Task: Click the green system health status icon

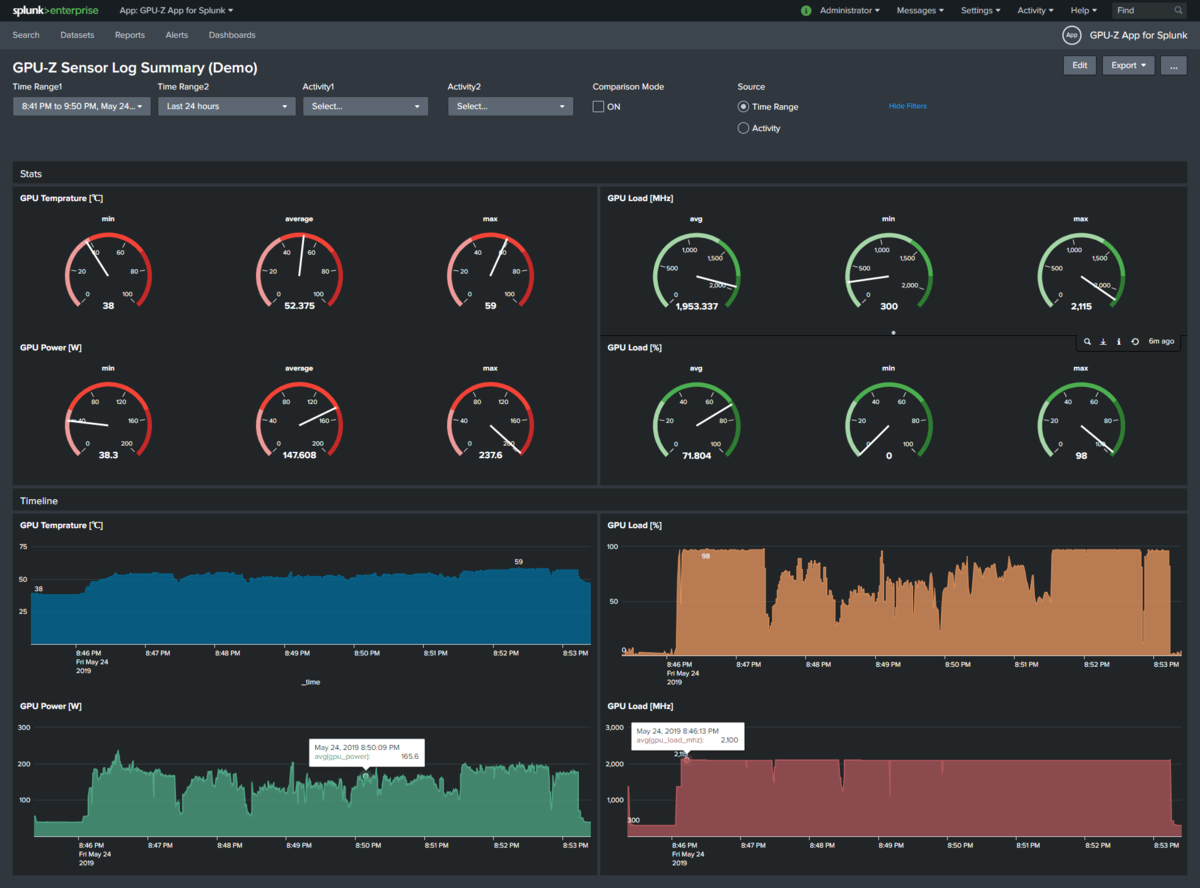Action: click(806, 10)
